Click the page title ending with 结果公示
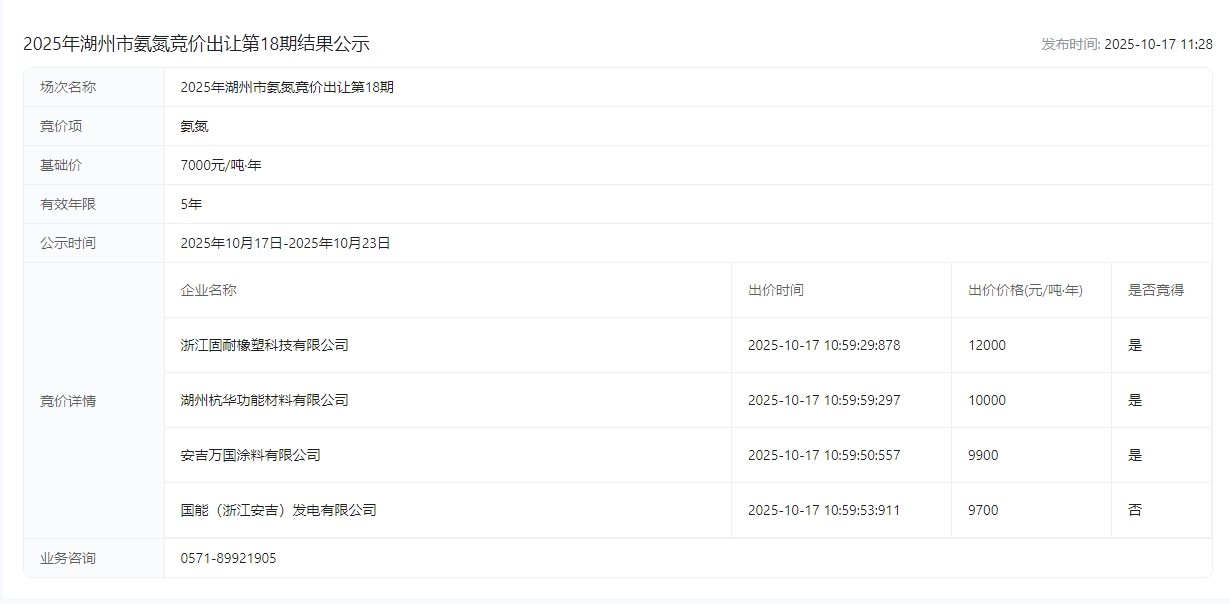Image resolution: width=1230 pixels, height=604 pixels. click(196, 44)
